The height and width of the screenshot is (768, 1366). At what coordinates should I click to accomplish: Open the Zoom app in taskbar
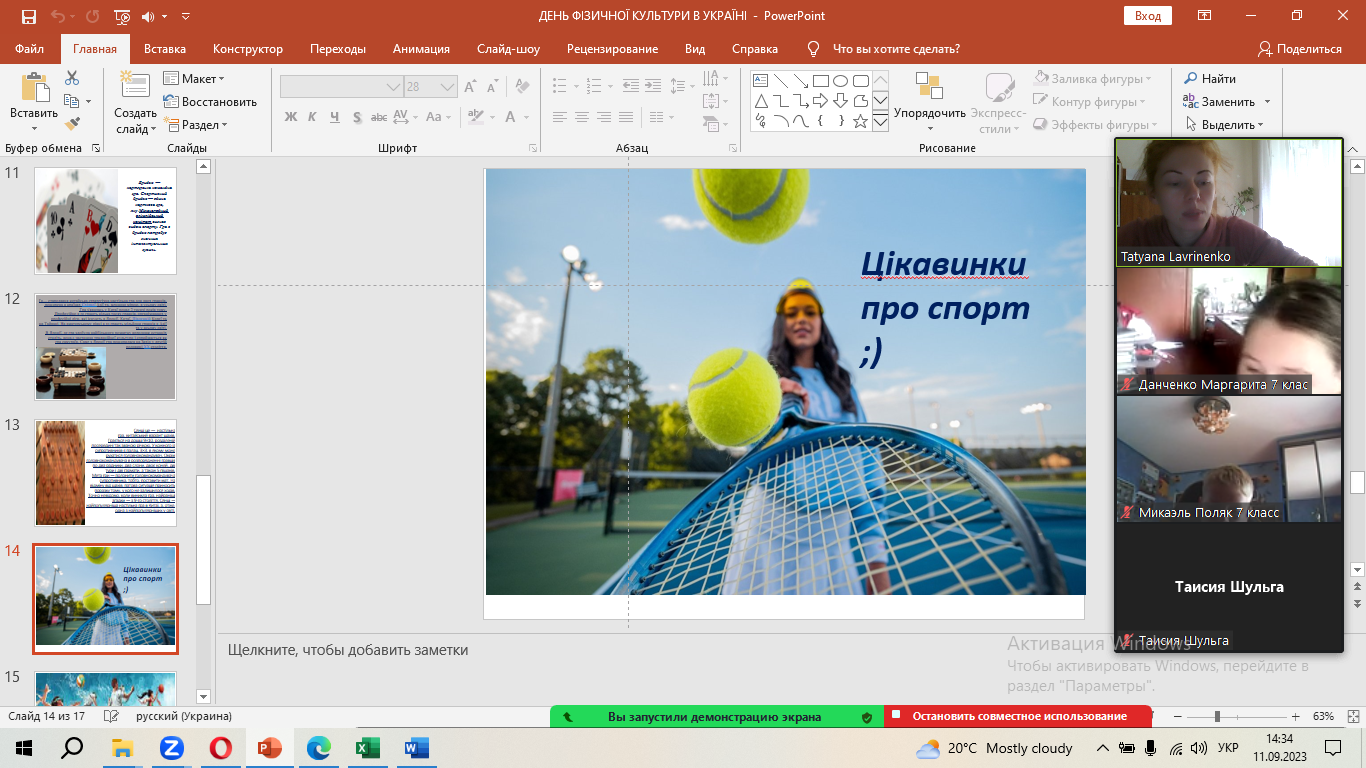[x=171, y=748]
